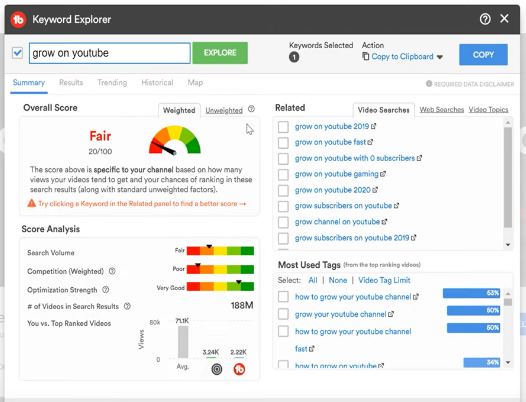Open external link icon for grow on youtube 2020
526x402 pixels.
click(x=375, y=190)
